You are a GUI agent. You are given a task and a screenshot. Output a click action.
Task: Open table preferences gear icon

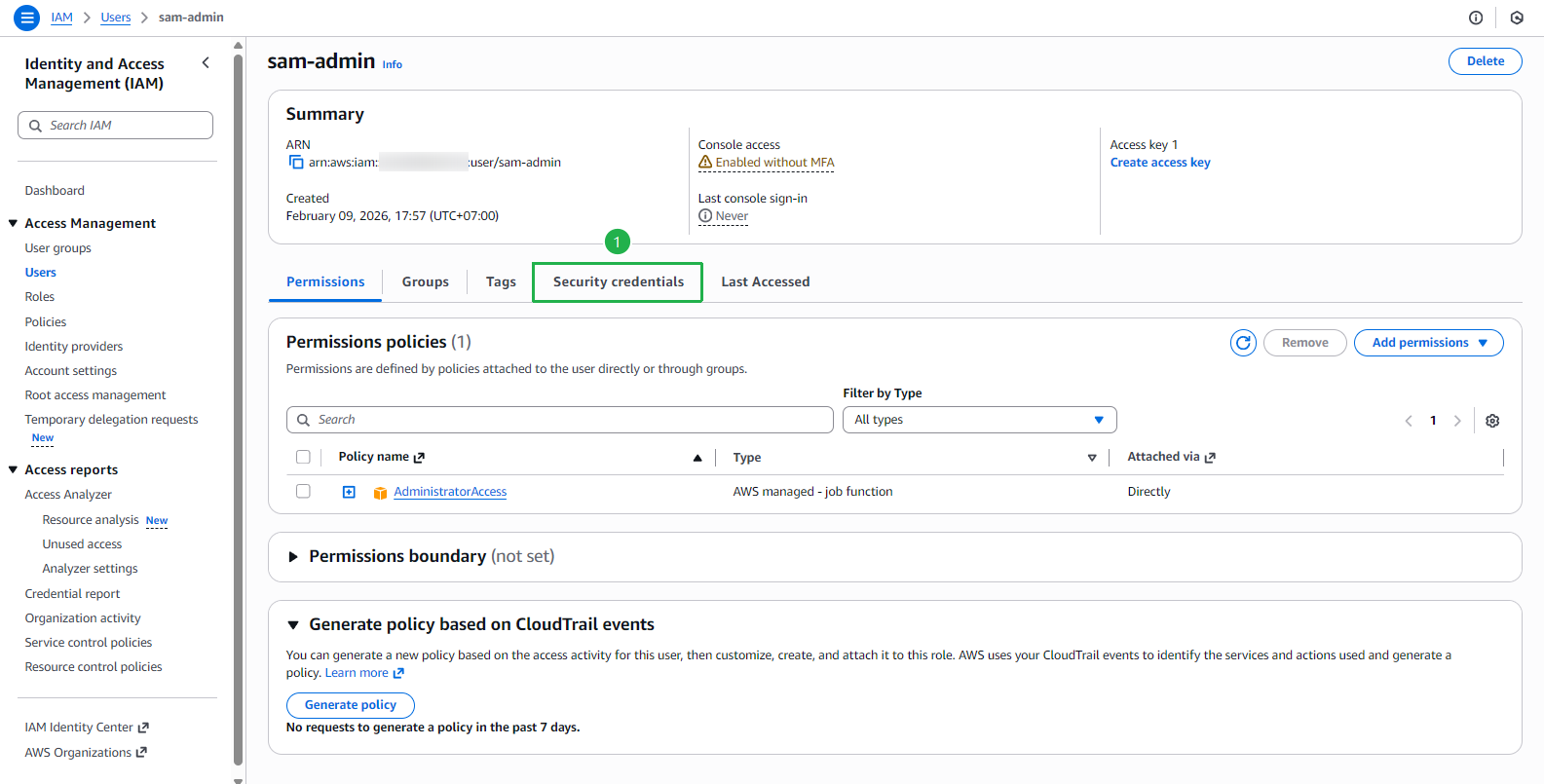(1492, 421)
